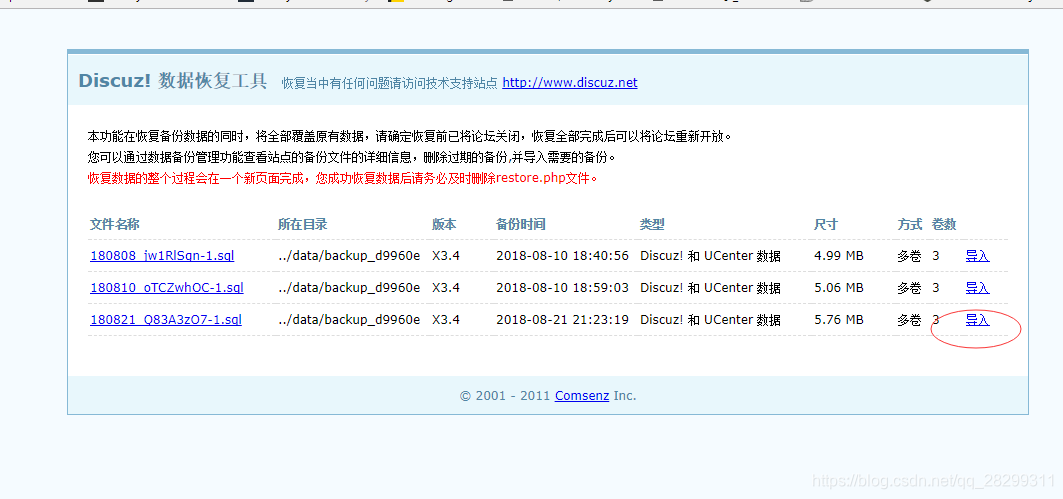Click 导入 for the 180808_jw1RlSqn-1.sql backup
Screen dimensions: 1063x499
pos(978,256)
